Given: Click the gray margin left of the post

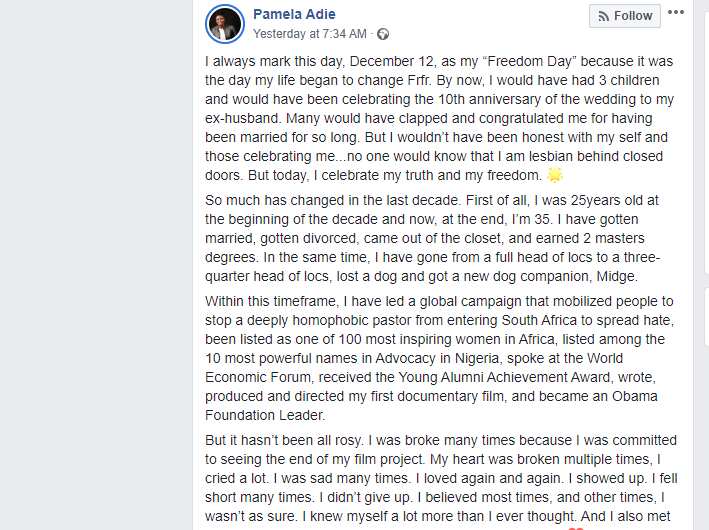Looking at the screenshot, I should click(96, 265).
